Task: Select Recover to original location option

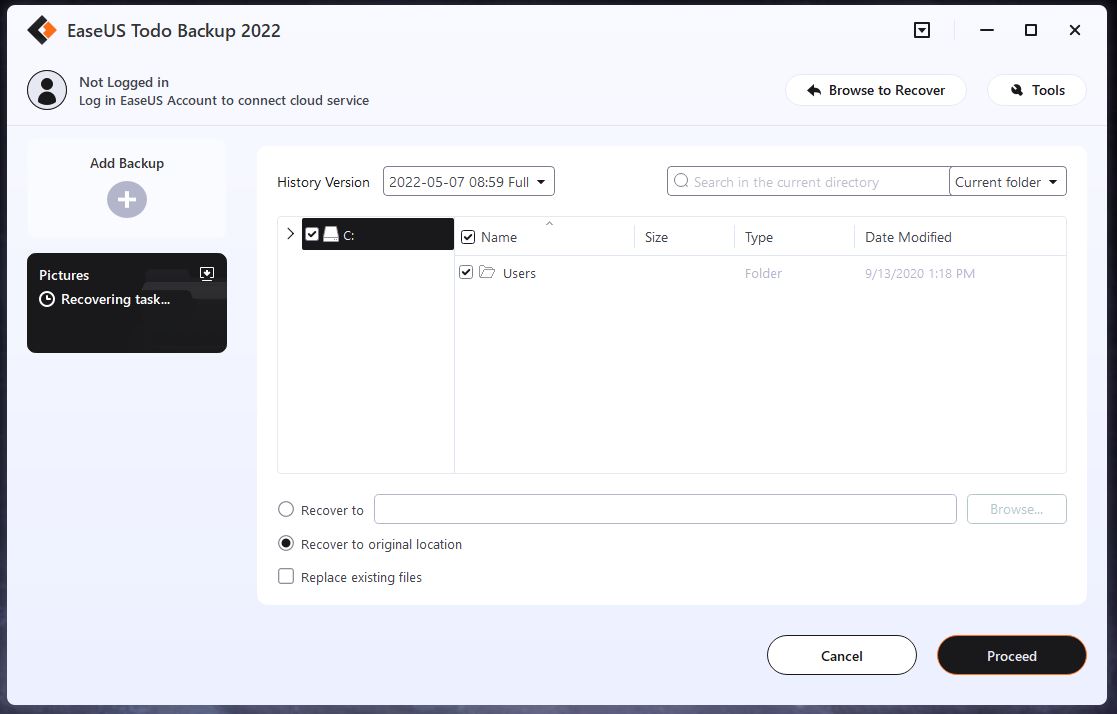Action: (x=286, y=544)
